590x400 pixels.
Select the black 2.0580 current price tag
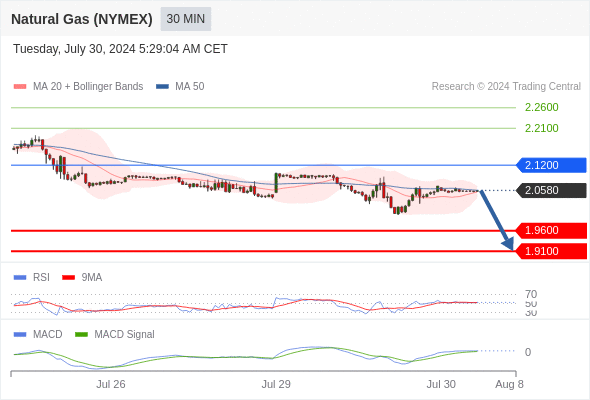click(551, 190)
